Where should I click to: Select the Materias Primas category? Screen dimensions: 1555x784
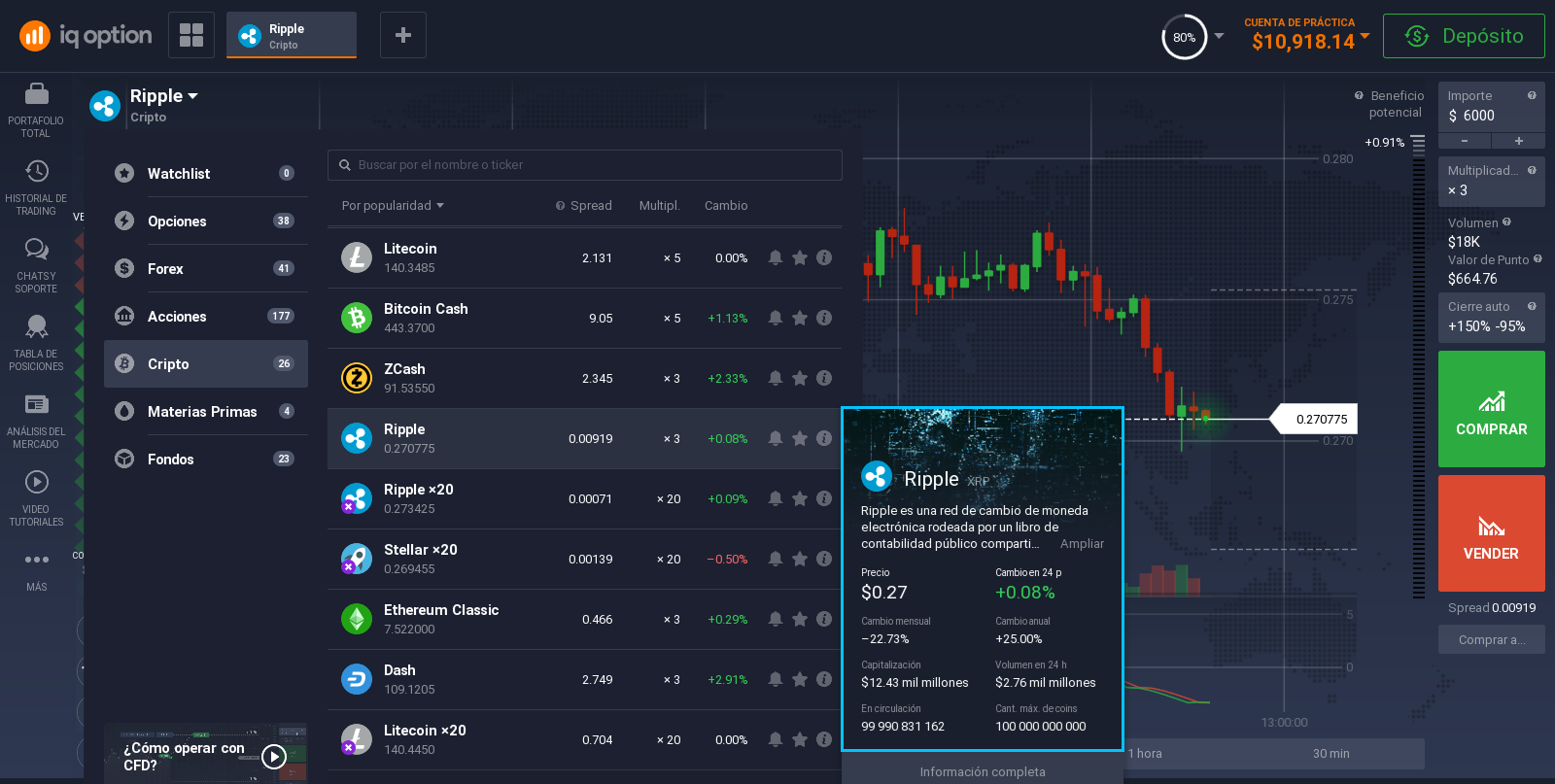(x=206, y=411)
